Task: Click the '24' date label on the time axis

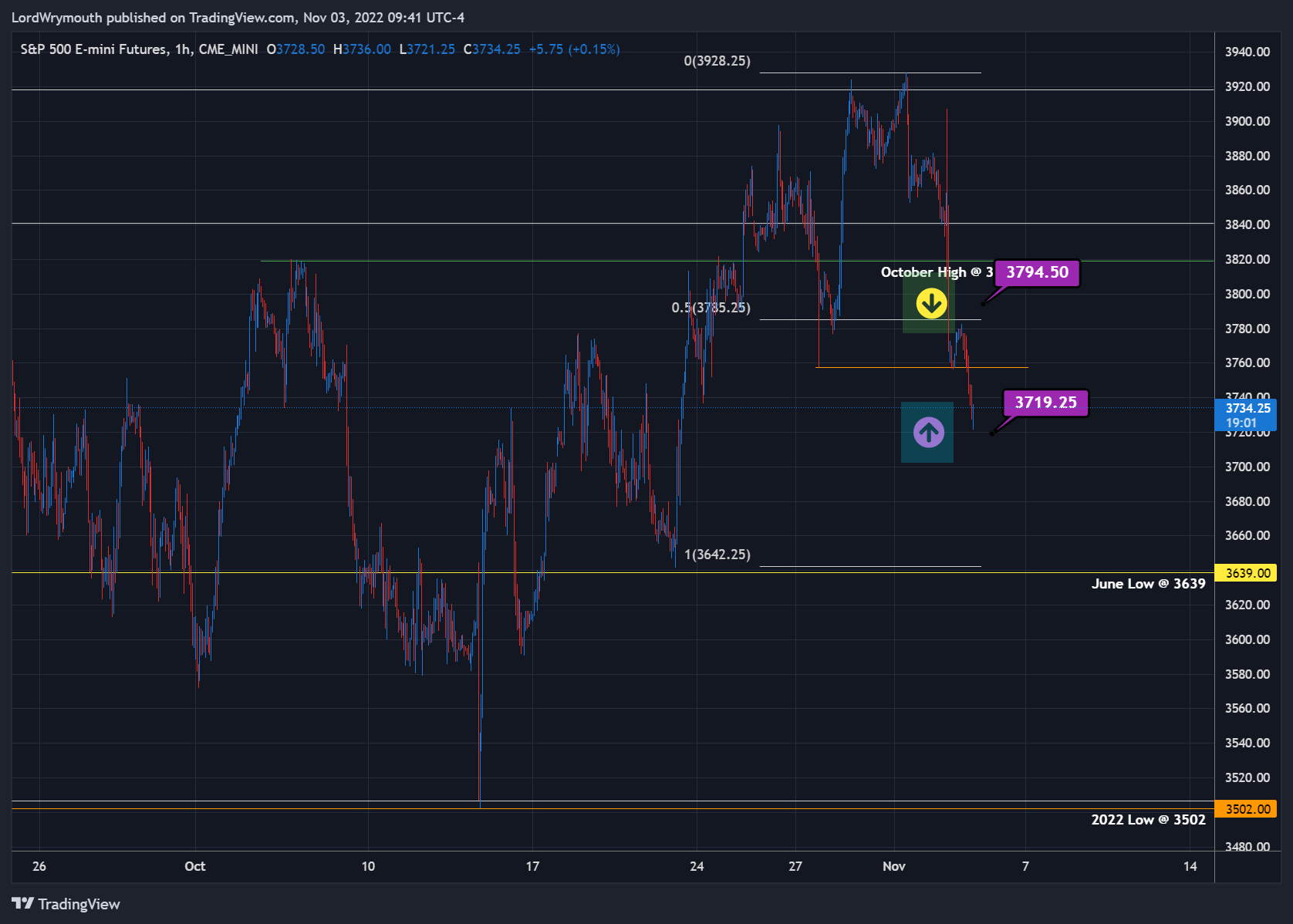Action: point(697,866)
